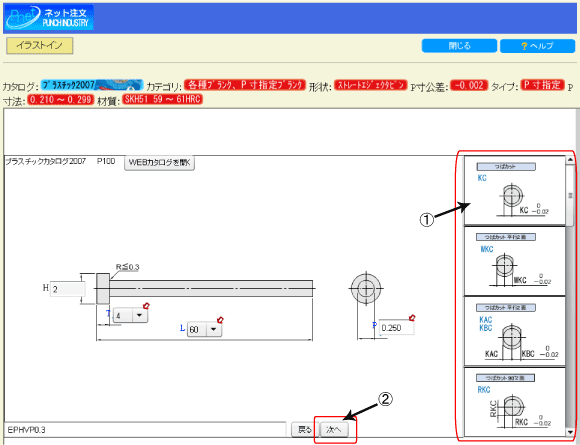This screenshot has width=580, height=445.
Task: Click the next button 次へ
Action: click(x=334, y=429)
